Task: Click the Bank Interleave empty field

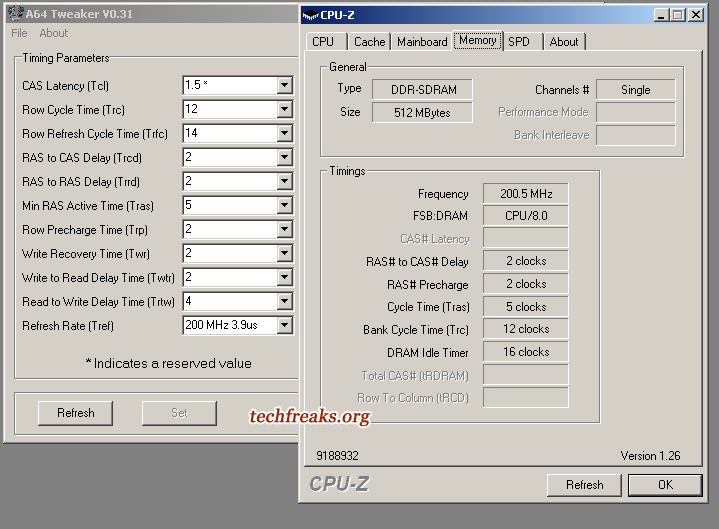Action: [x=636, y=135]
